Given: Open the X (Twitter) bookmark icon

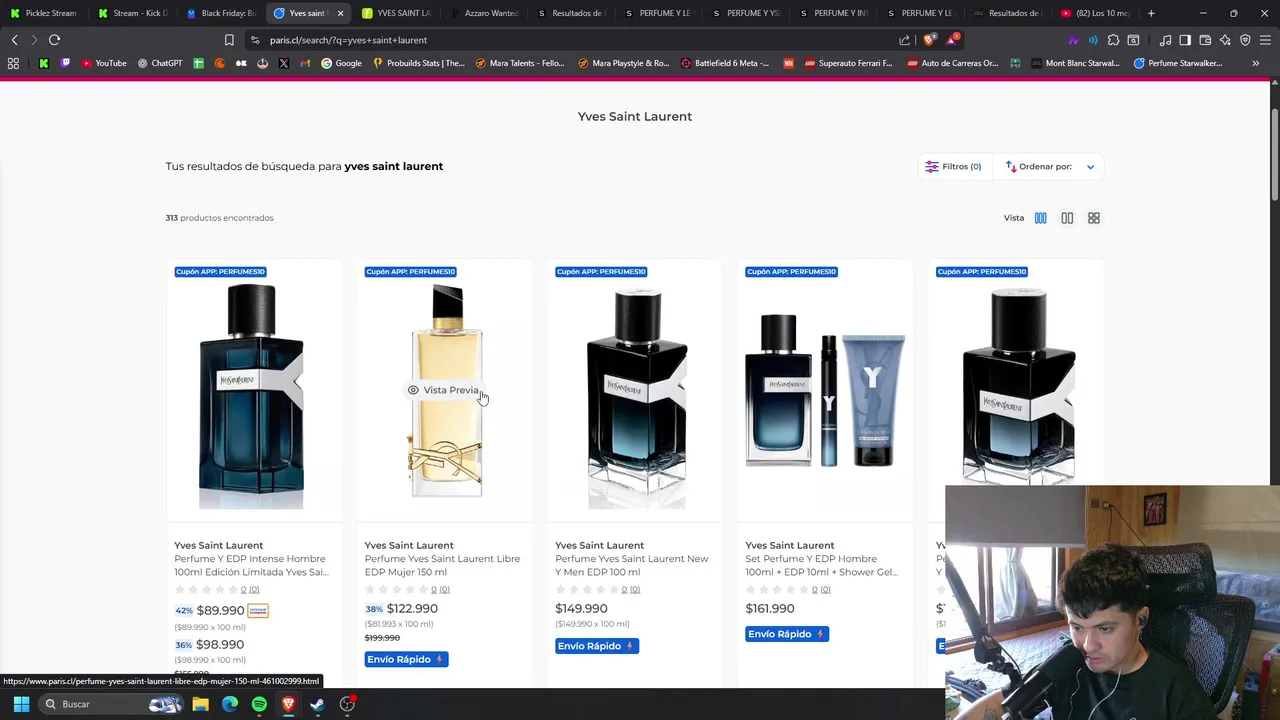Looking at the screenshot, I should pos(284,63).
